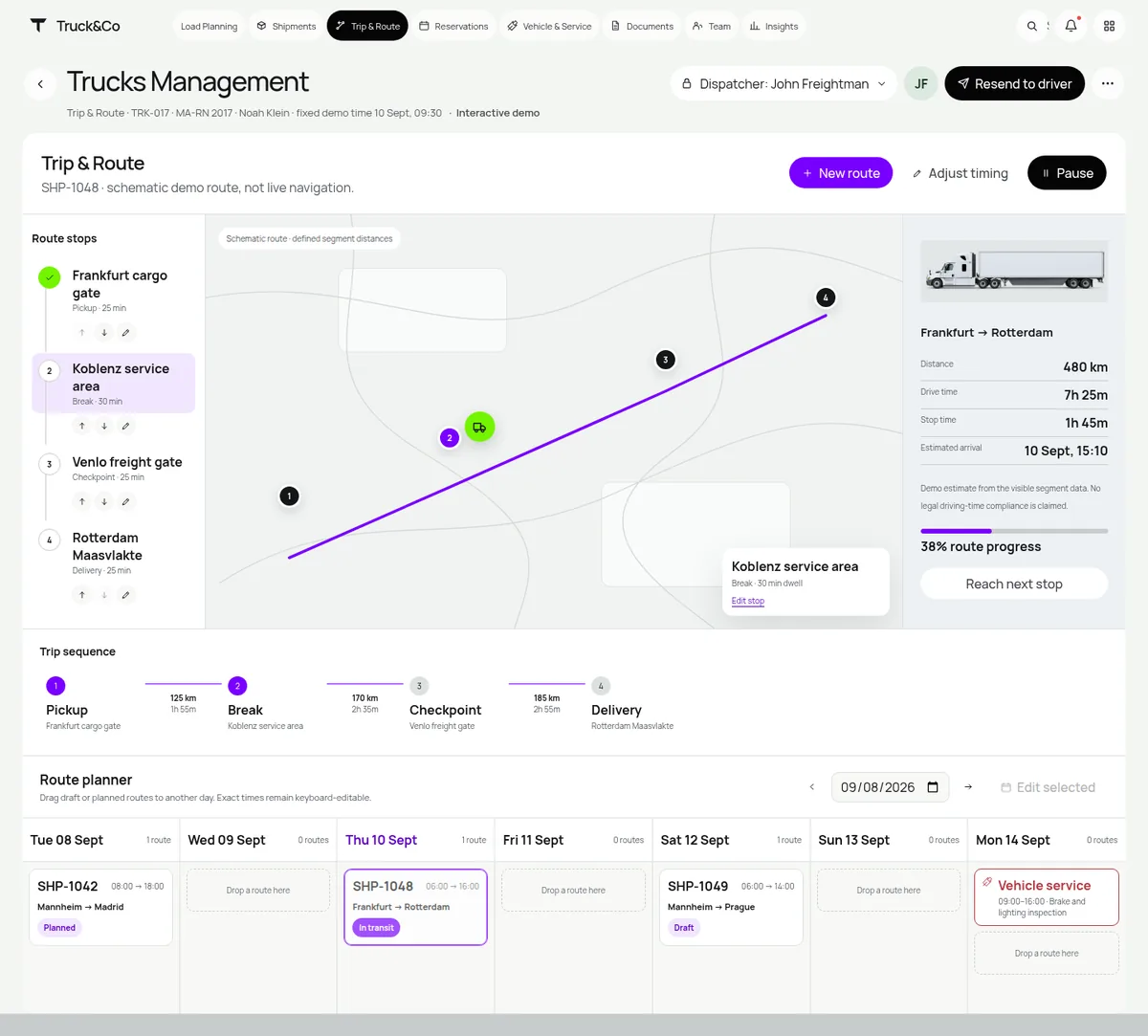
Task: Toggle the completed Frankfurt cargo gate checkmark
Action: point(50,277)
